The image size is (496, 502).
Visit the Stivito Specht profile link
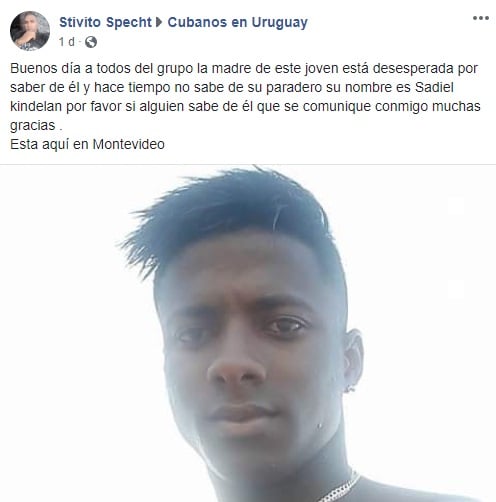tap(105, 22)
